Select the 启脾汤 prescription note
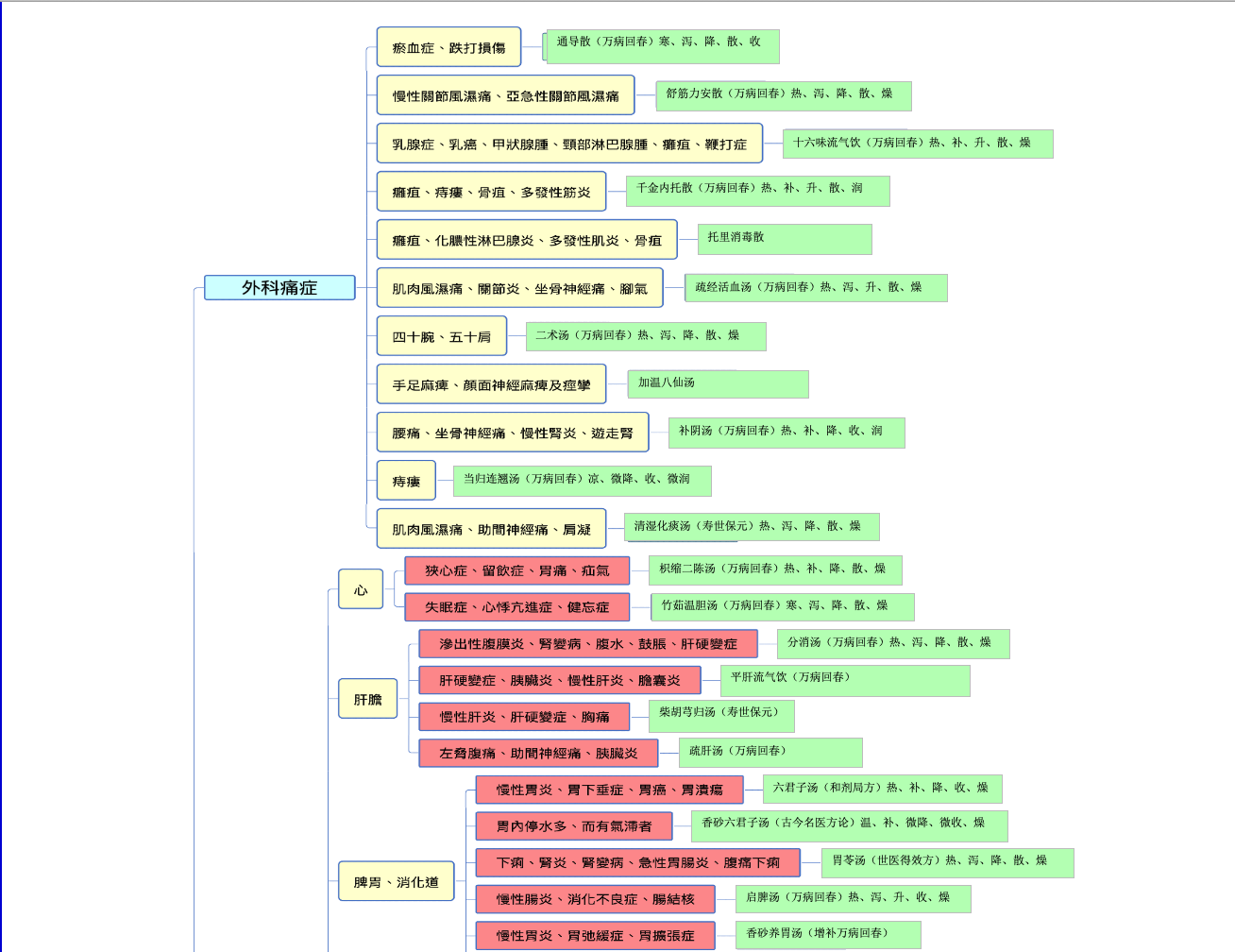The image size is (1235, 952). 853,898
